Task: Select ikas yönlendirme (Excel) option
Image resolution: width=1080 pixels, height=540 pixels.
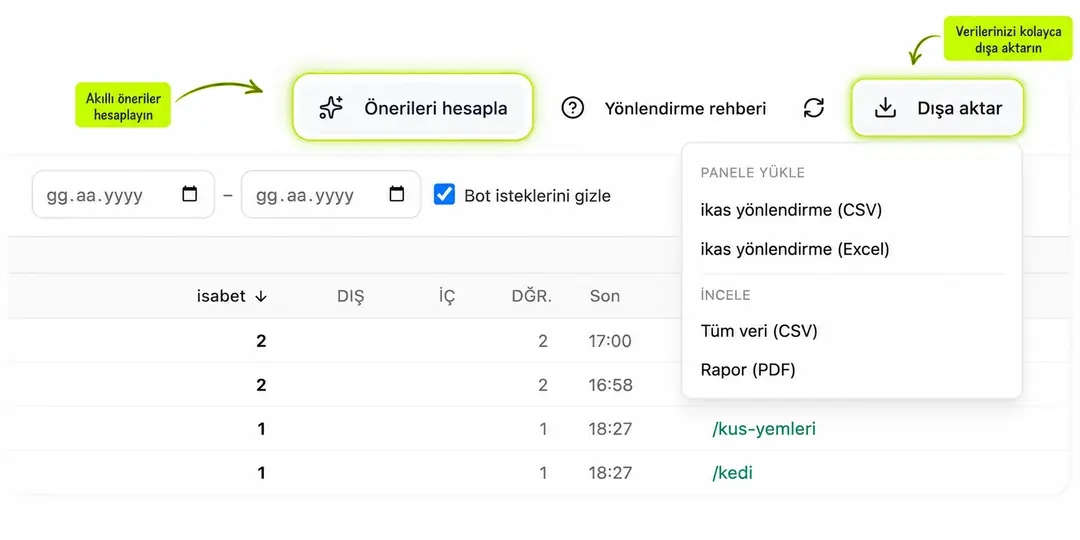Action: [x=795, y=249]
